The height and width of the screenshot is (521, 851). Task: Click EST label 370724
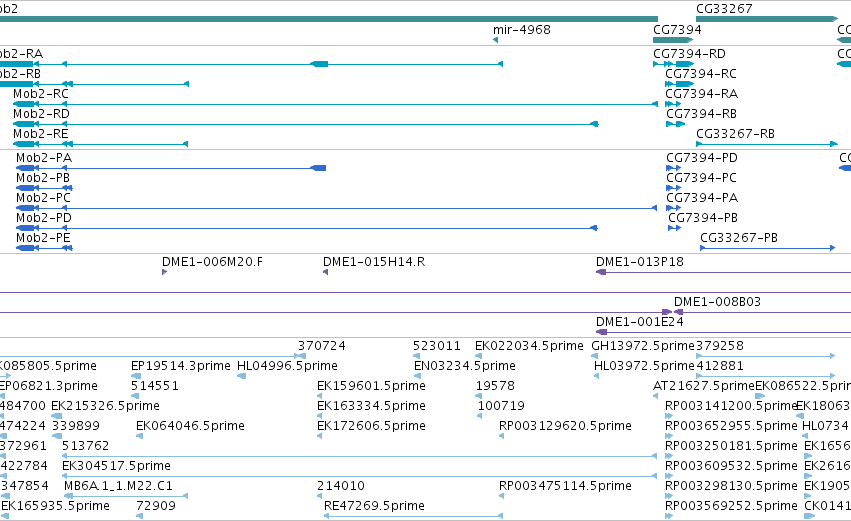pyautogui.click(x=322, y=346)
